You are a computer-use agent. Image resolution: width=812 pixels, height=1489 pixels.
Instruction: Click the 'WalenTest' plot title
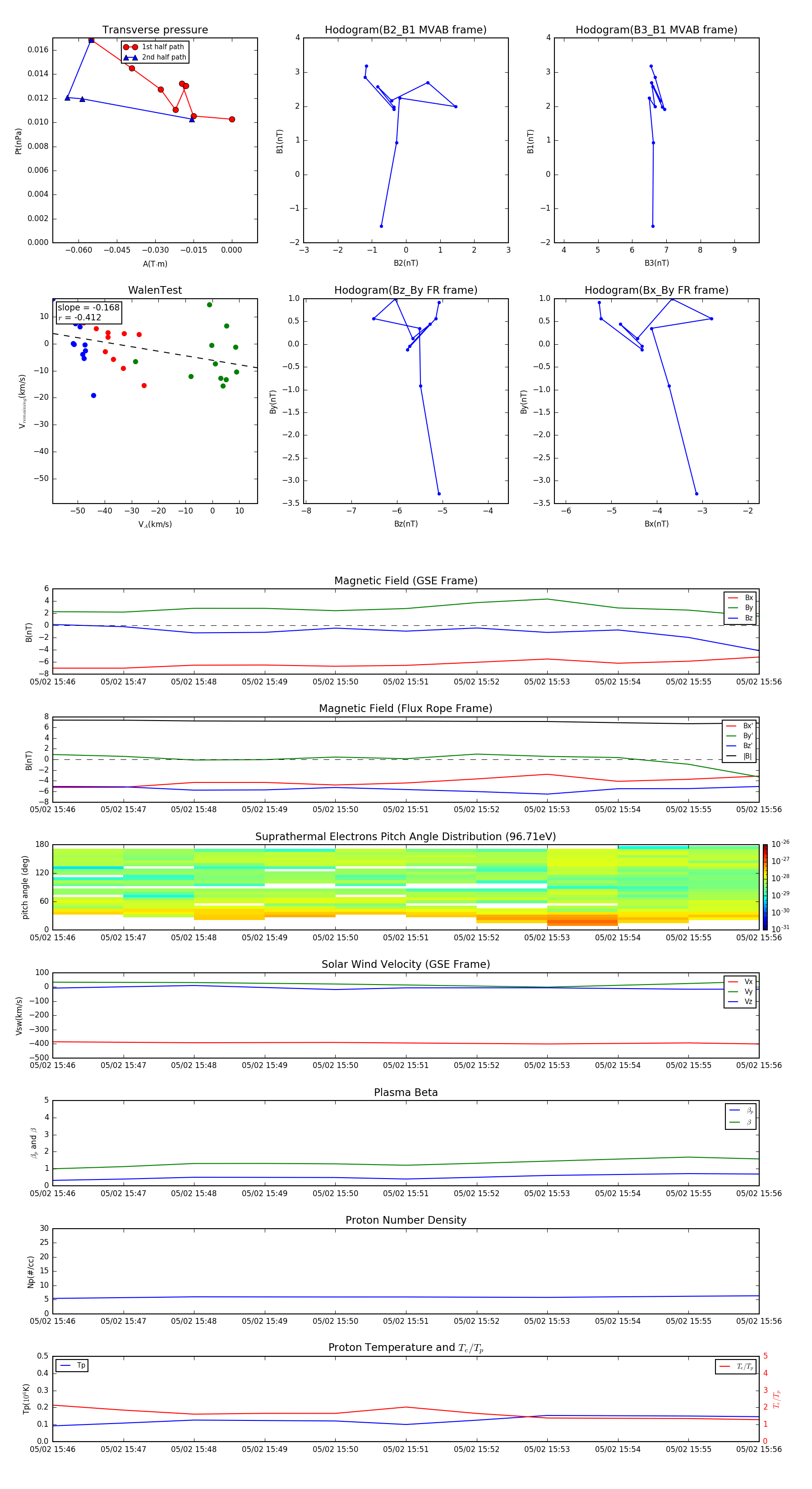(x=155, y=290)
